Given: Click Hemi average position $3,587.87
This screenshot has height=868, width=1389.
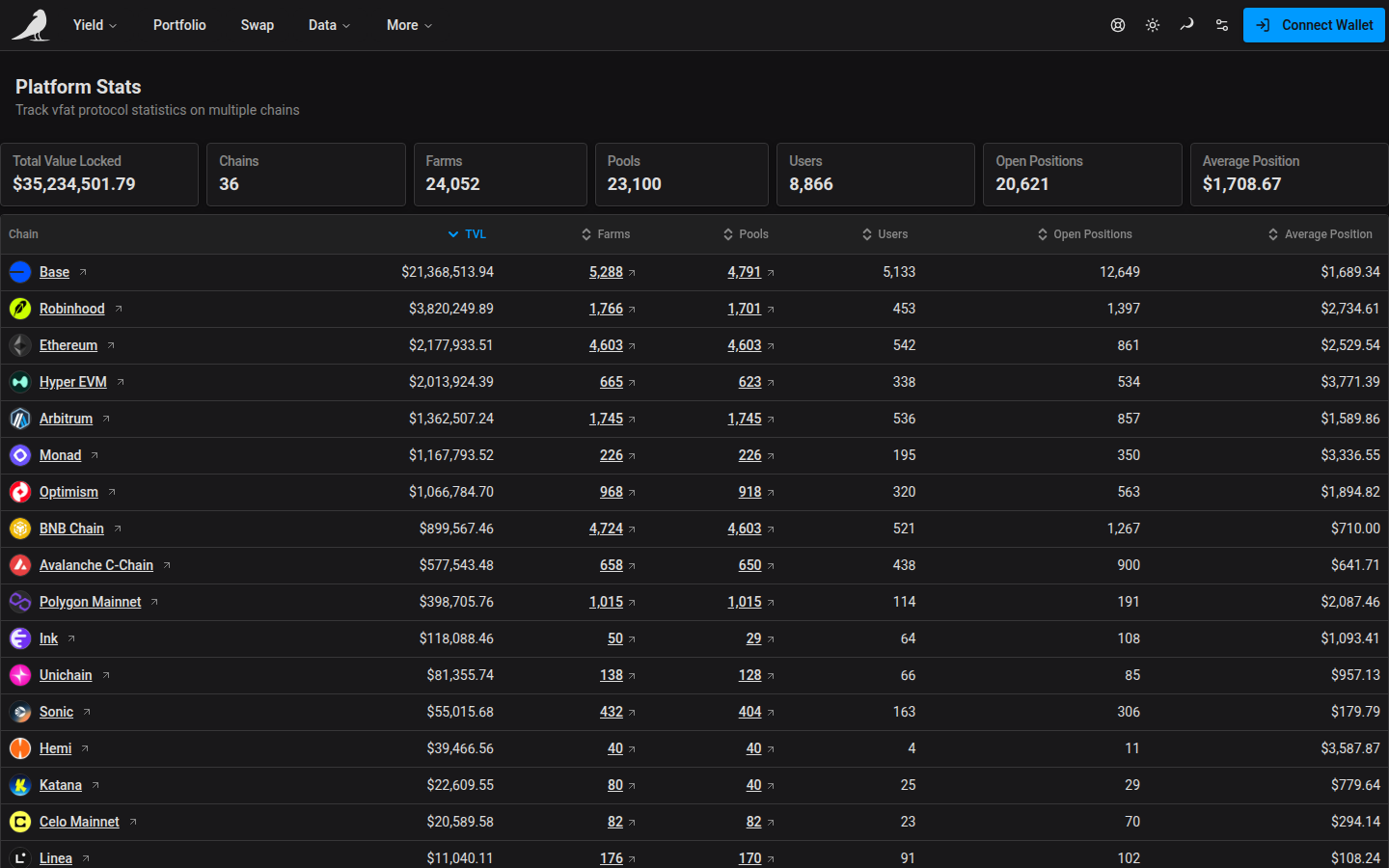Looking at the screenshot, I should [1350, 748].
